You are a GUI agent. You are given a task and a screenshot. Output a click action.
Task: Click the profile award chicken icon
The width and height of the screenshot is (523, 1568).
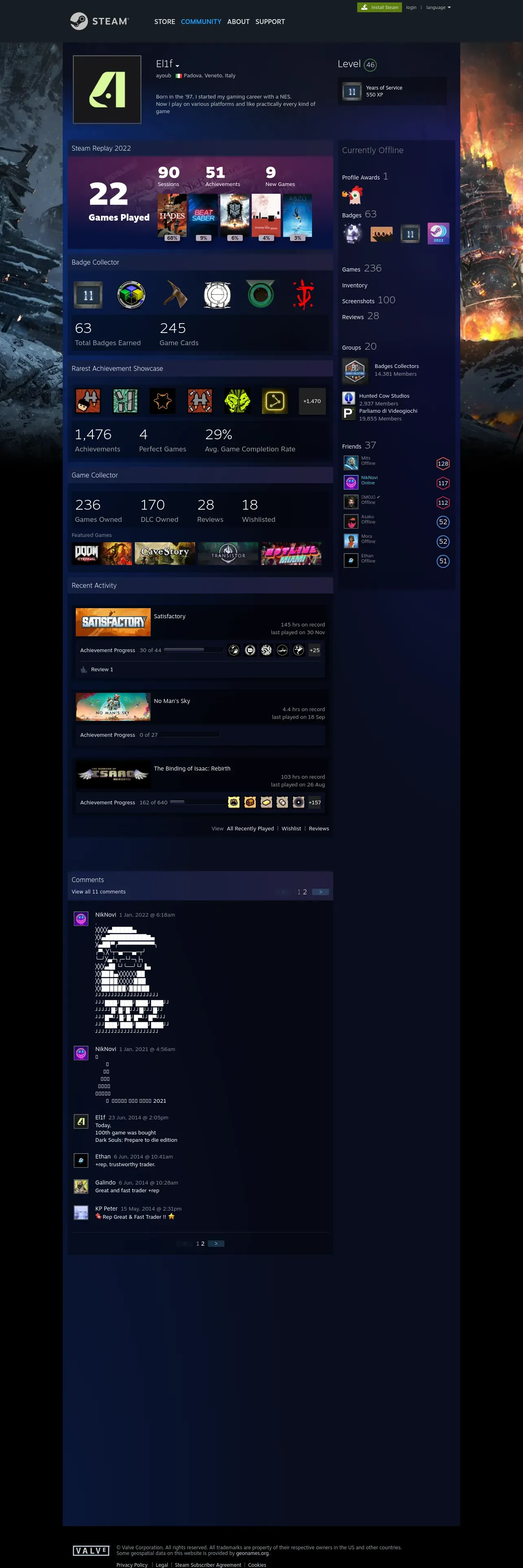[x=352, y=195]
